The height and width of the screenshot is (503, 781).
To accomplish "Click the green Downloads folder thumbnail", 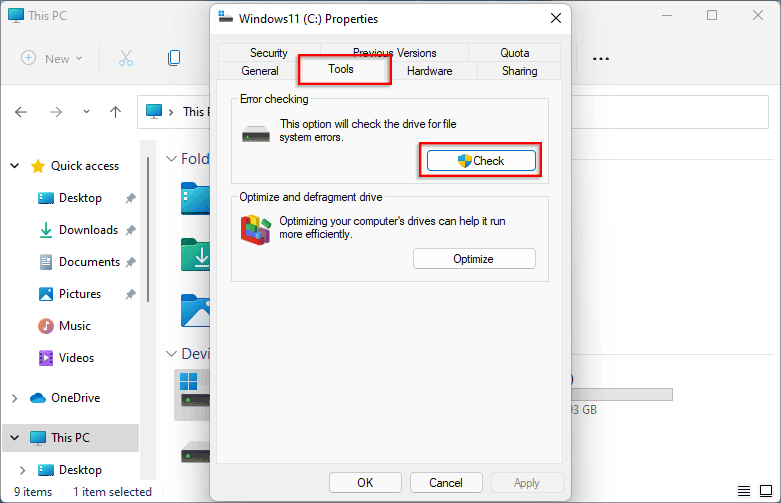I will (x=195, y=254).
